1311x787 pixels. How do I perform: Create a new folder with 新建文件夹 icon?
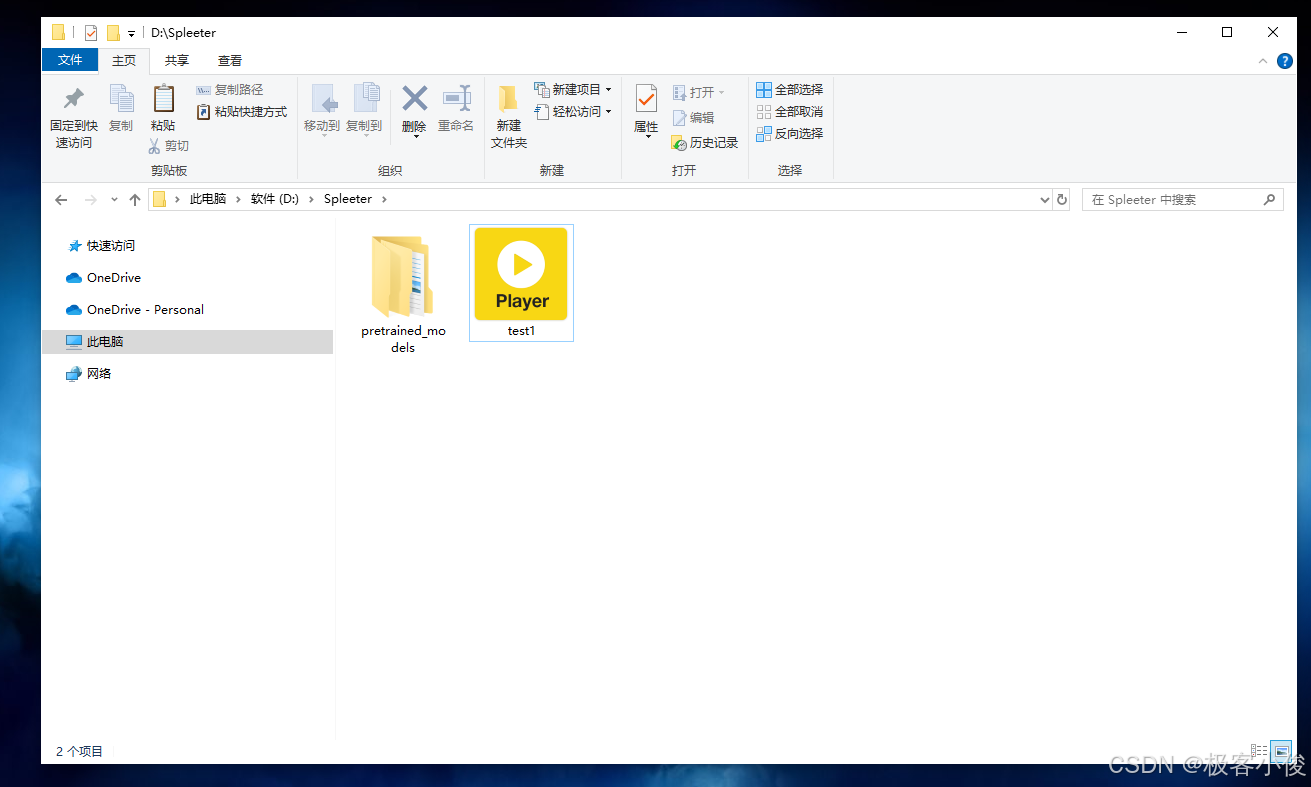509,99
